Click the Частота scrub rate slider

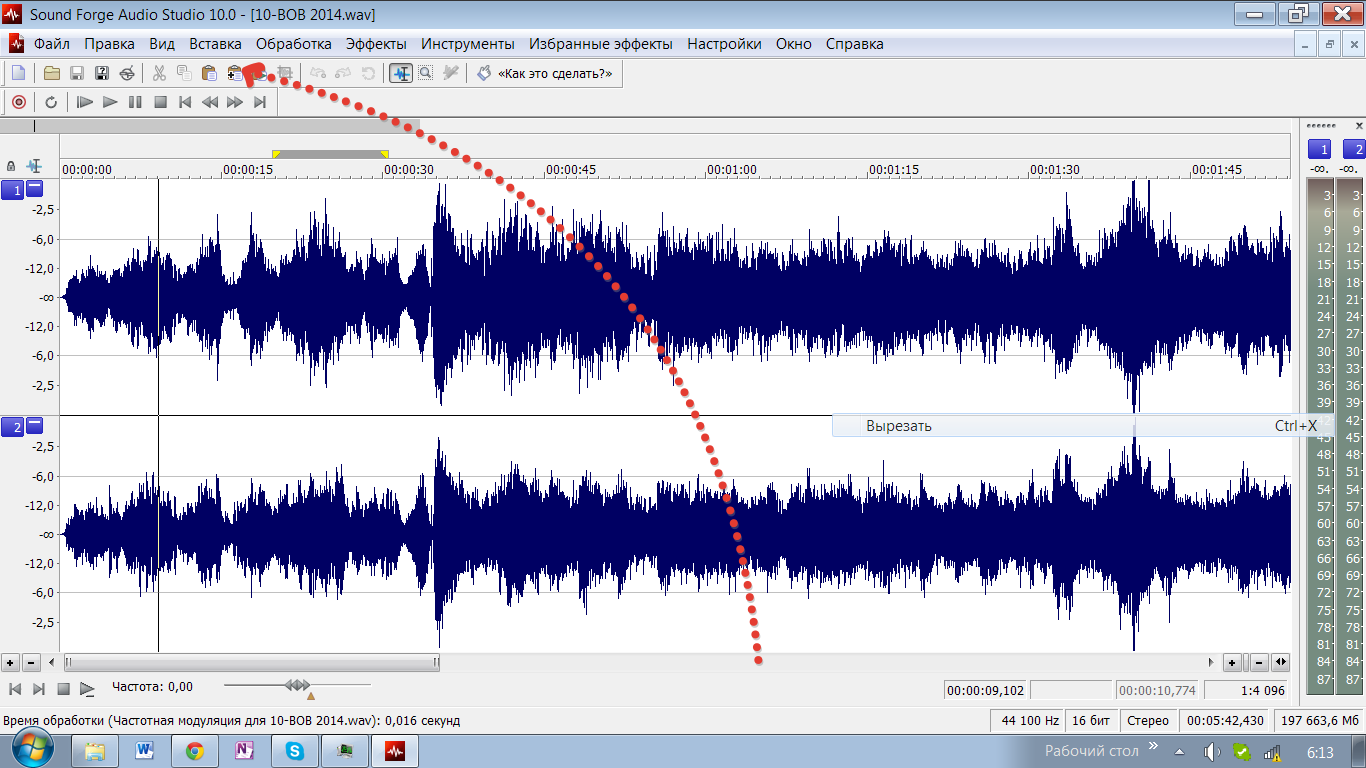tap(297, 686)
